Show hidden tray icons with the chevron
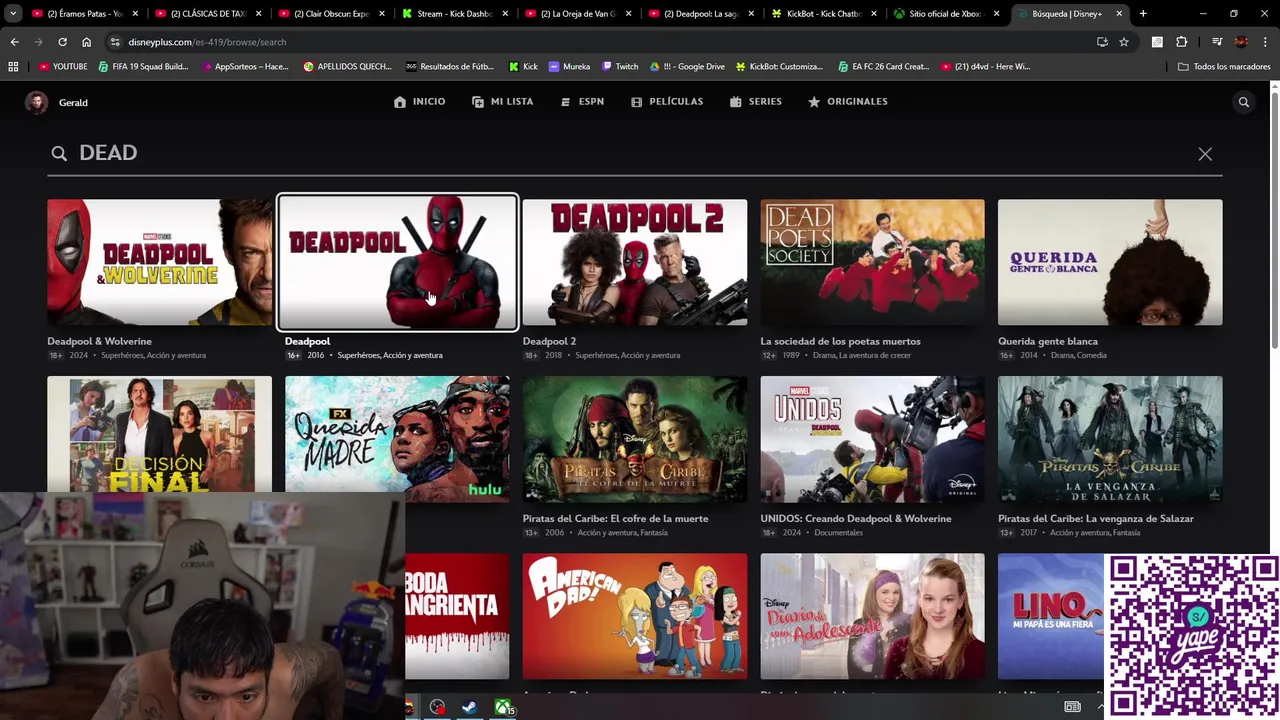 coord(1100,707)
